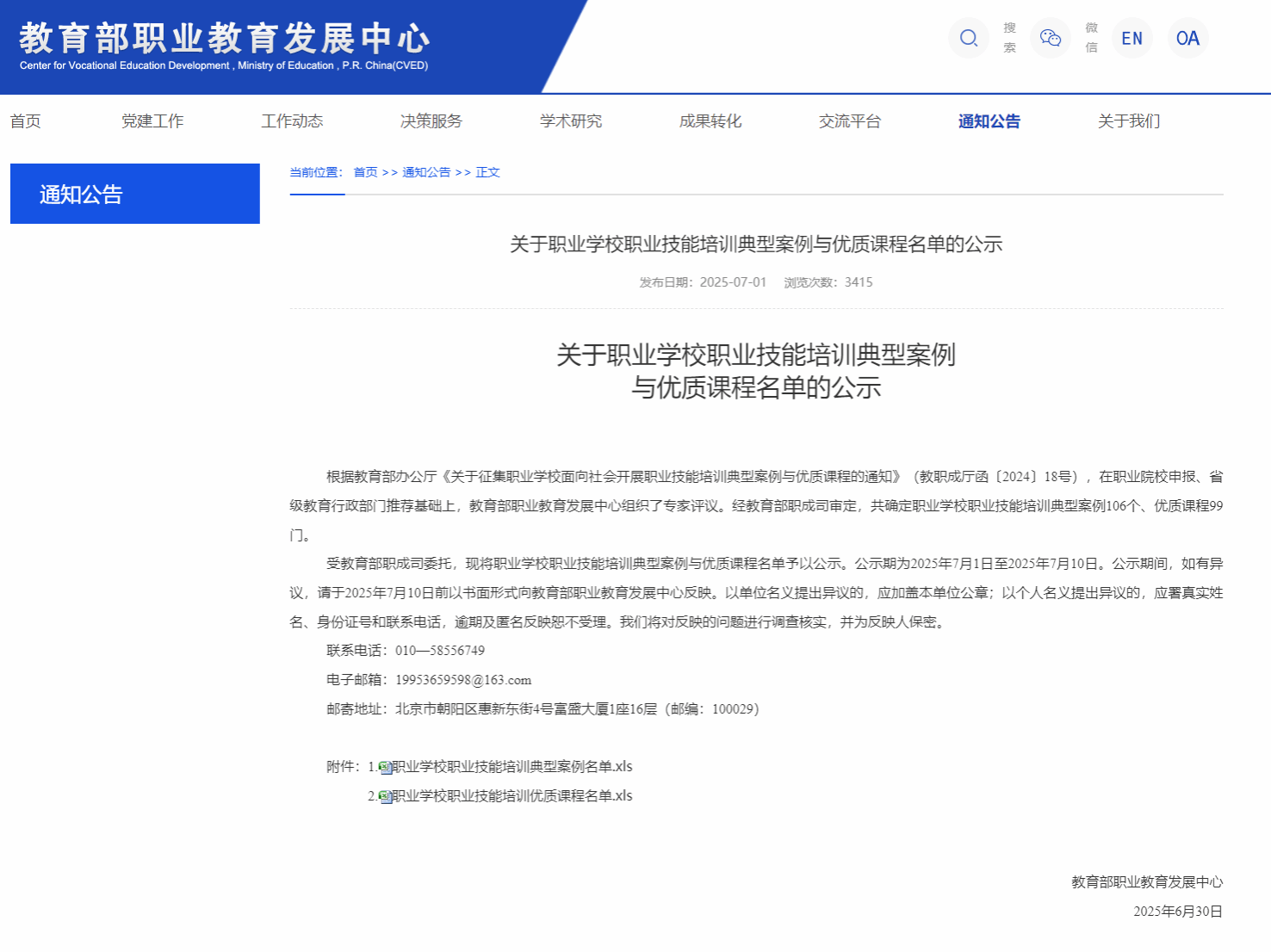The height and width of the screenshot is (952, 1271).
Task: Select the highlighted 通知公告 nav item
Action: tap(989, 121)
